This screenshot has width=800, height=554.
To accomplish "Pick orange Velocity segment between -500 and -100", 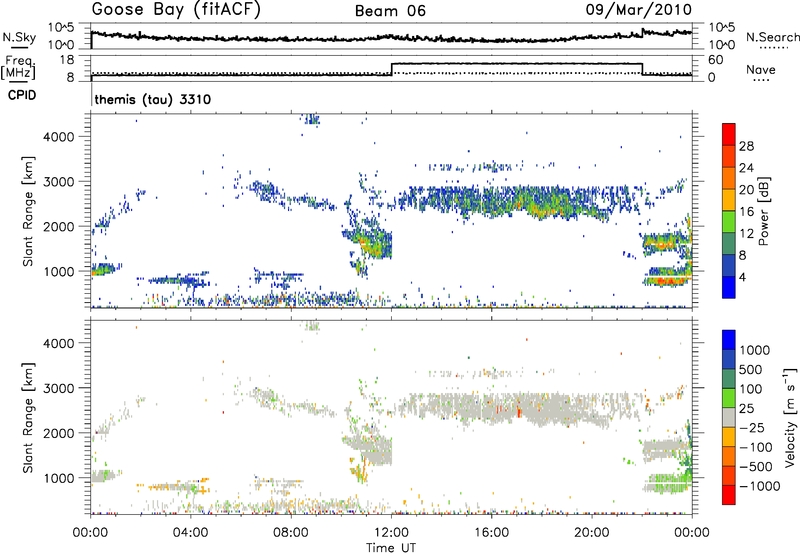I will [x=729, y=456].
